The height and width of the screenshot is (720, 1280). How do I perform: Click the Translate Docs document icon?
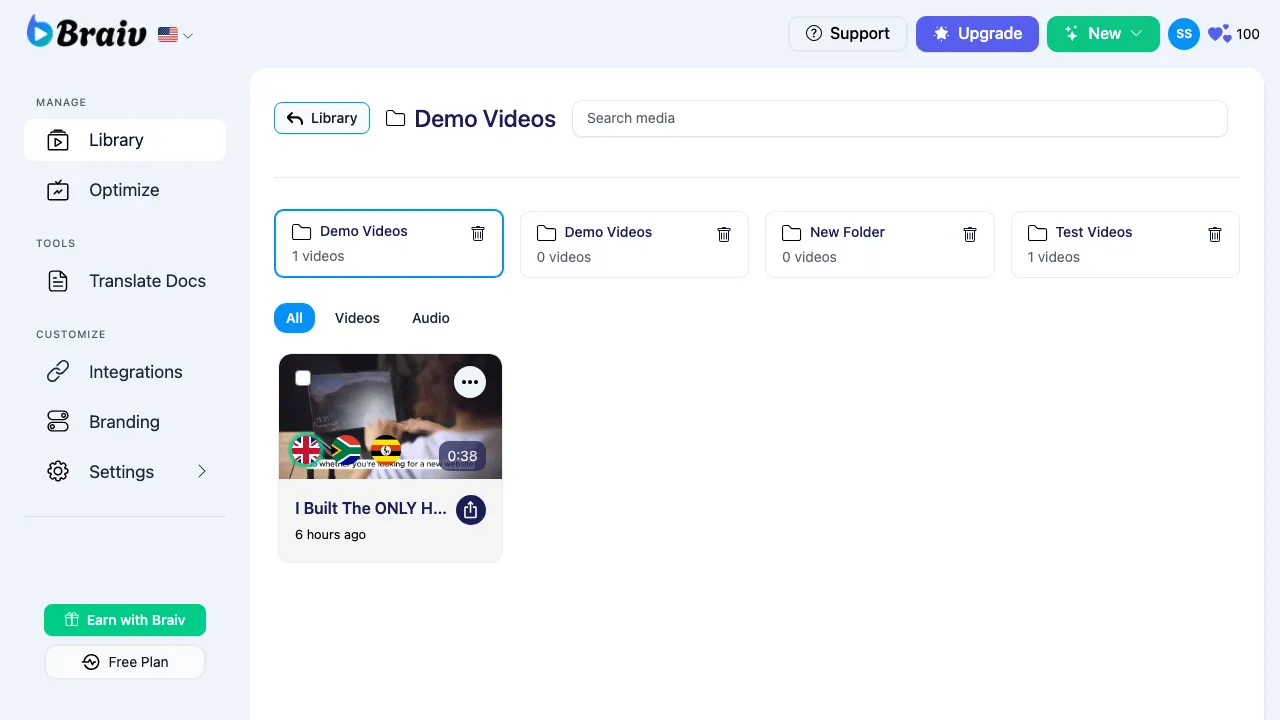tap(58, 281)
